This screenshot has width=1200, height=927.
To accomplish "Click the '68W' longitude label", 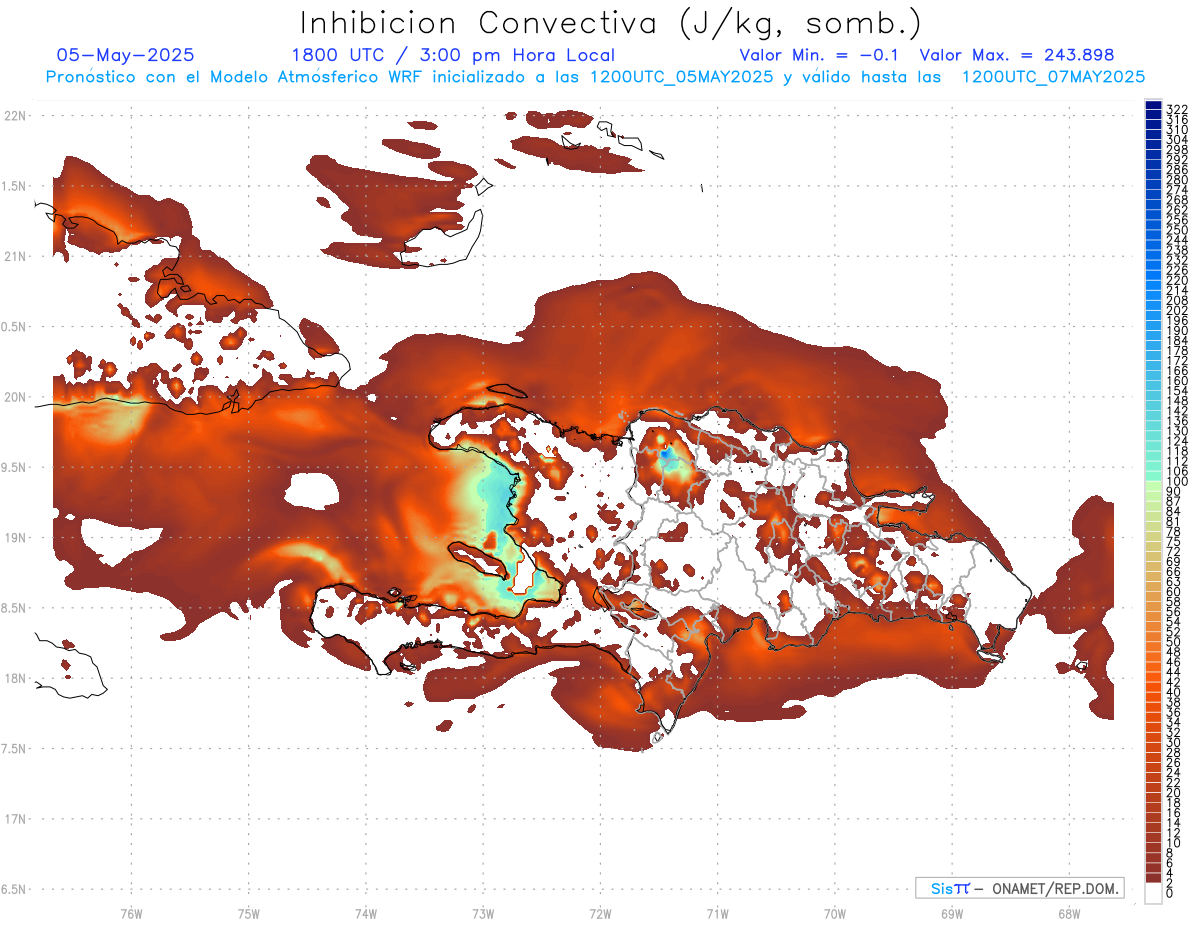I will coord(1069,914).
